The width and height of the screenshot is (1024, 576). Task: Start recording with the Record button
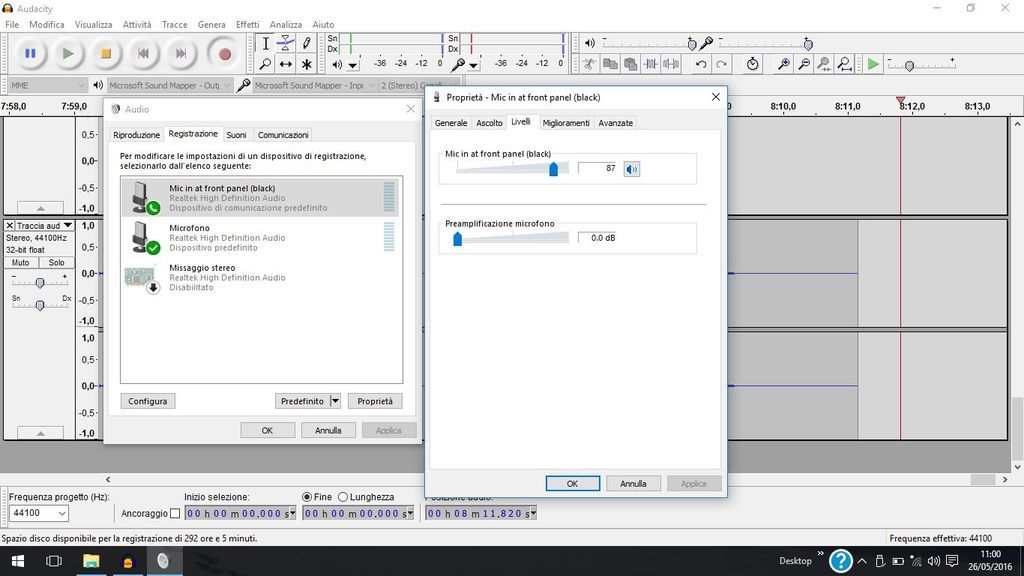tap(225, 54)
